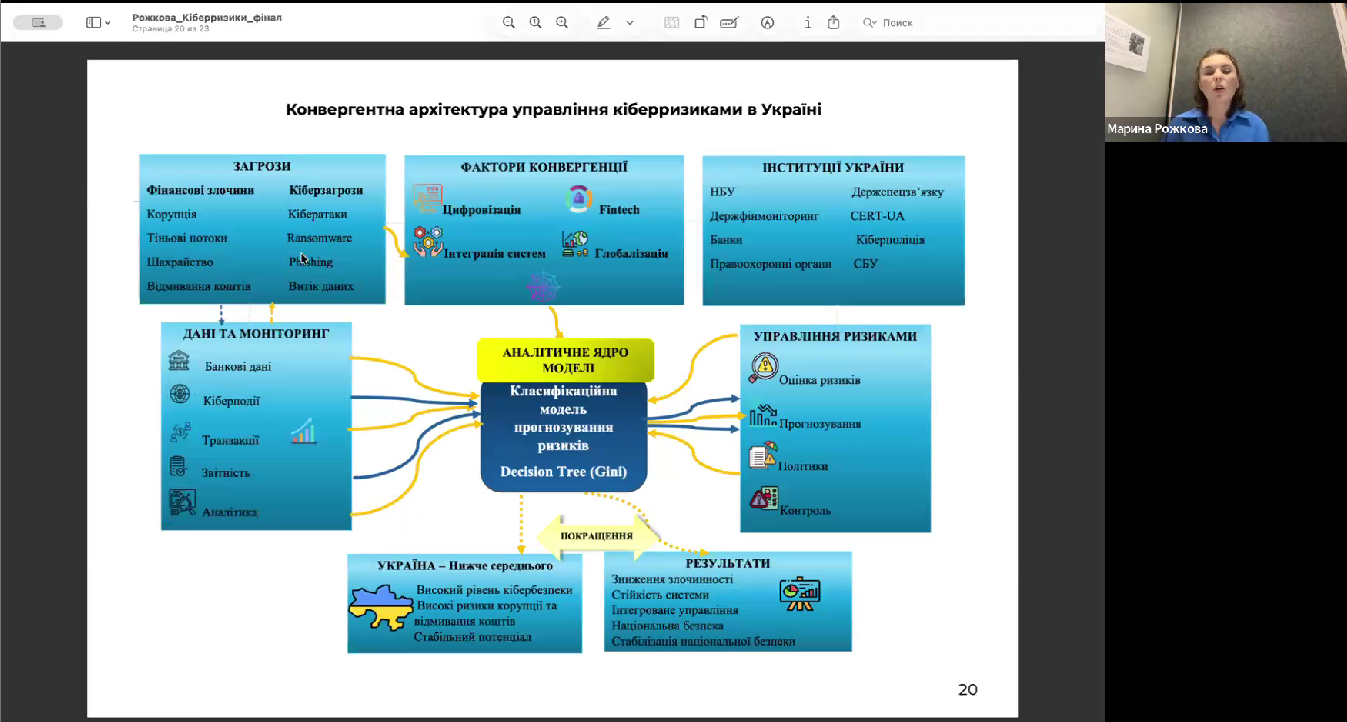The width and height of the screenshot is (1347, 722).
Task: Click Держфінмоніторинг text
Action: pos(764,216)
